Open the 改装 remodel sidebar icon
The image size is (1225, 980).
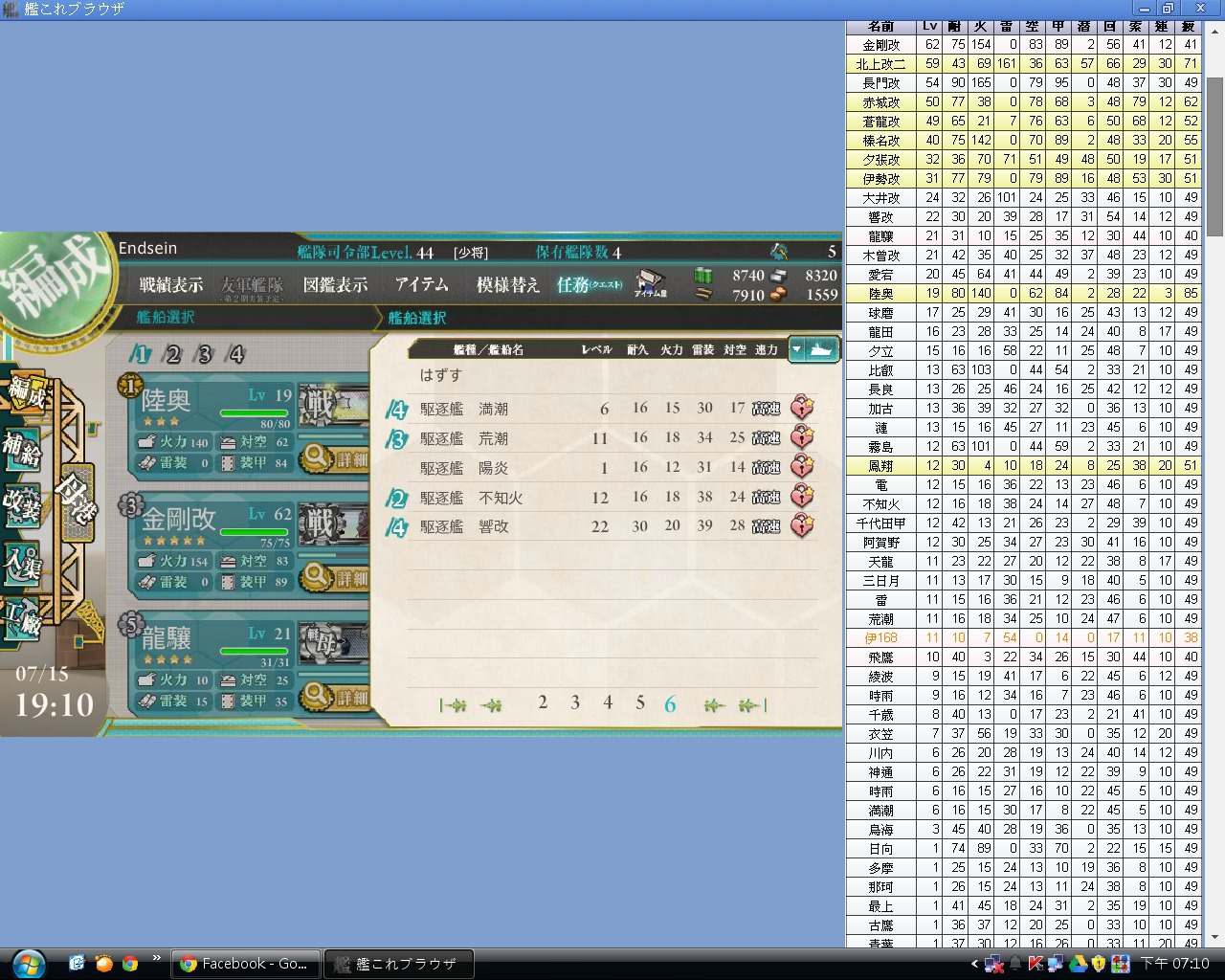click(x=21, y=504)
